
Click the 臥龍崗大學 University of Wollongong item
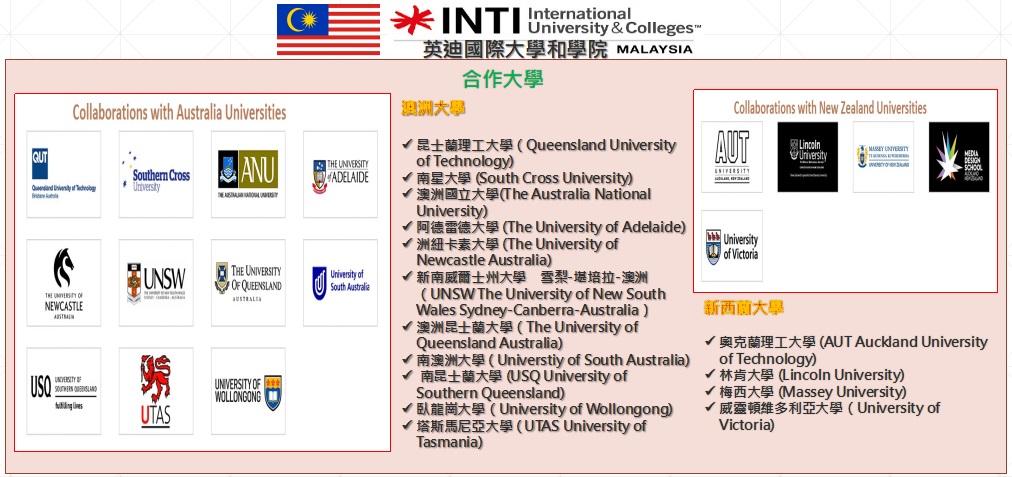click(x=537, y=409)
